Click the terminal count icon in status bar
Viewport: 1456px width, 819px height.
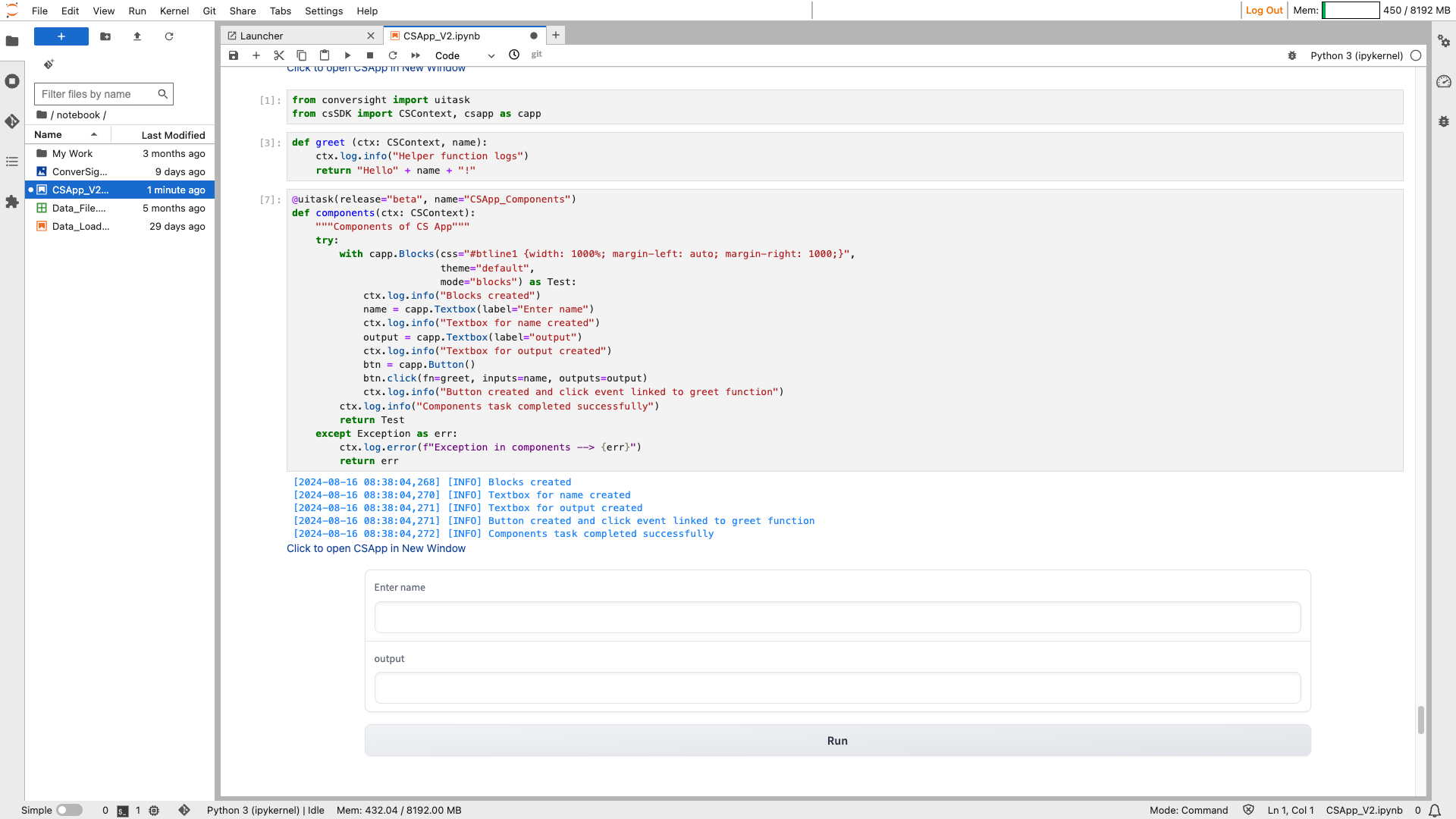click(123, 811)
